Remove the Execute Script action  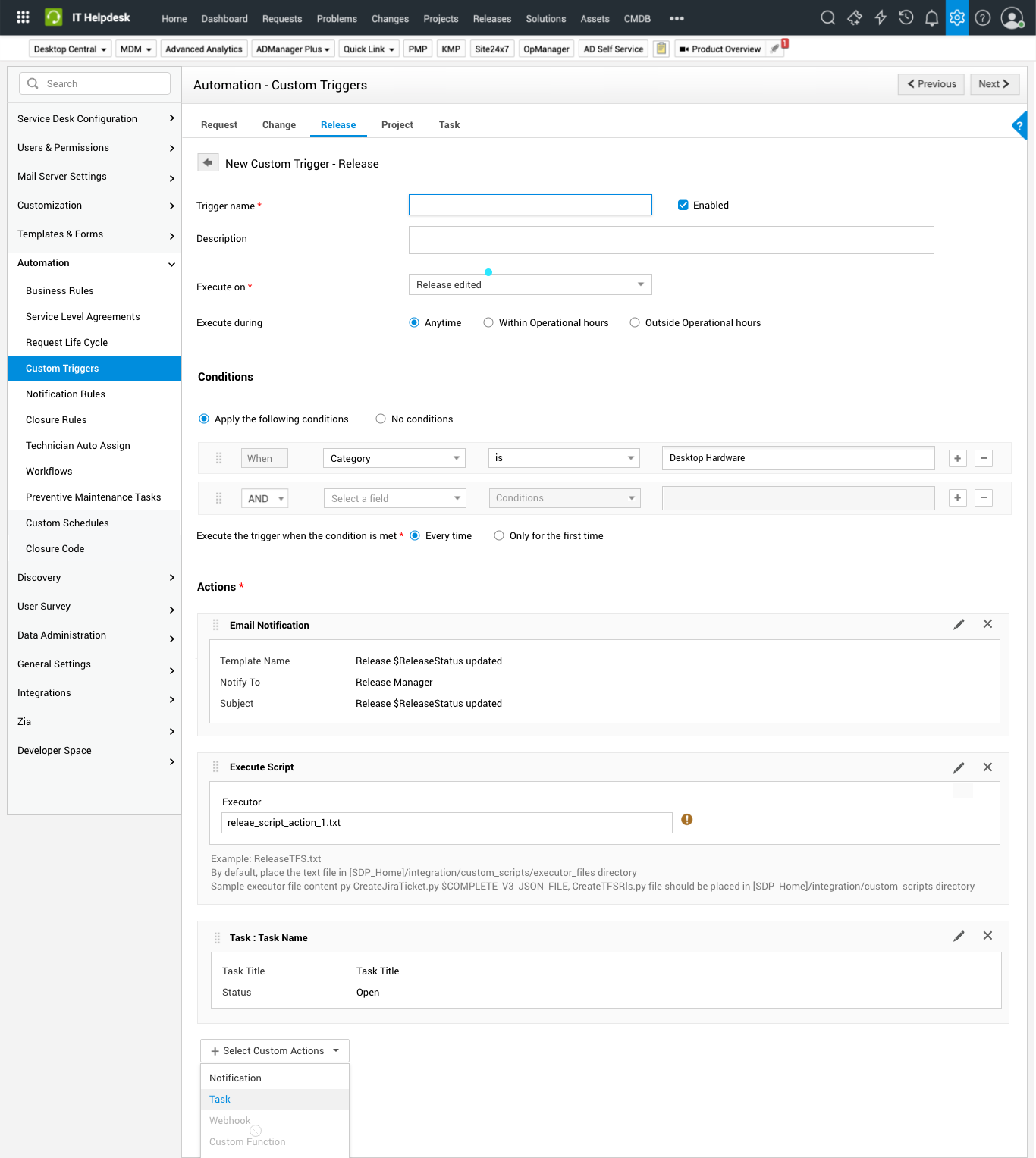pos(987,767)
